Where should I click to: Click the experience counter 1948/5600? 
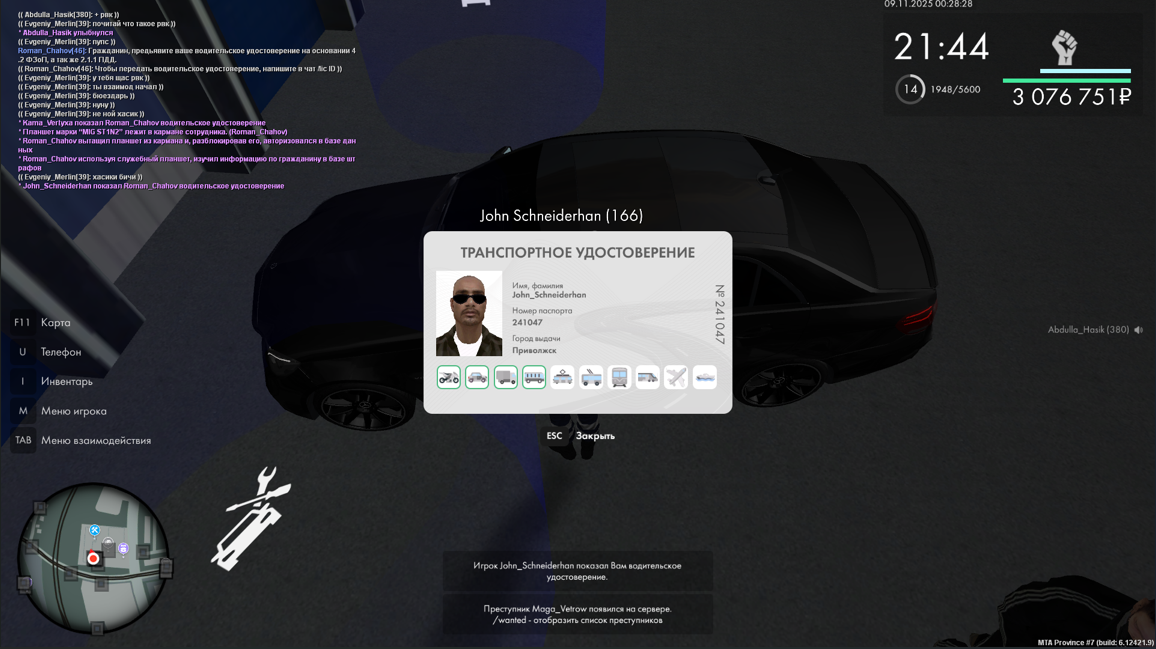pos(955,89)
